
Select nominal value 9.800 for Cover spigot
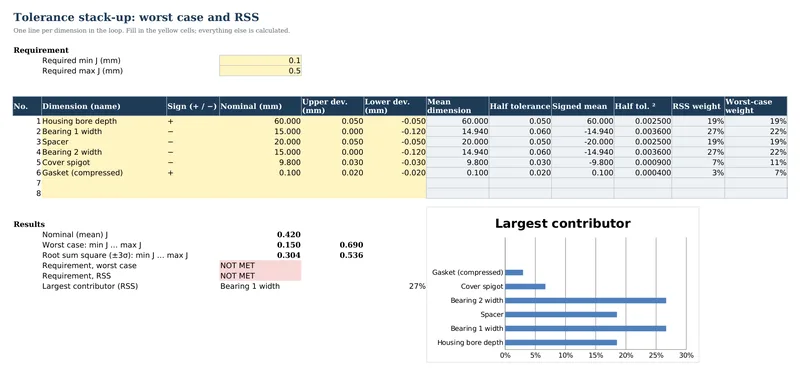(x=260, y=162)
